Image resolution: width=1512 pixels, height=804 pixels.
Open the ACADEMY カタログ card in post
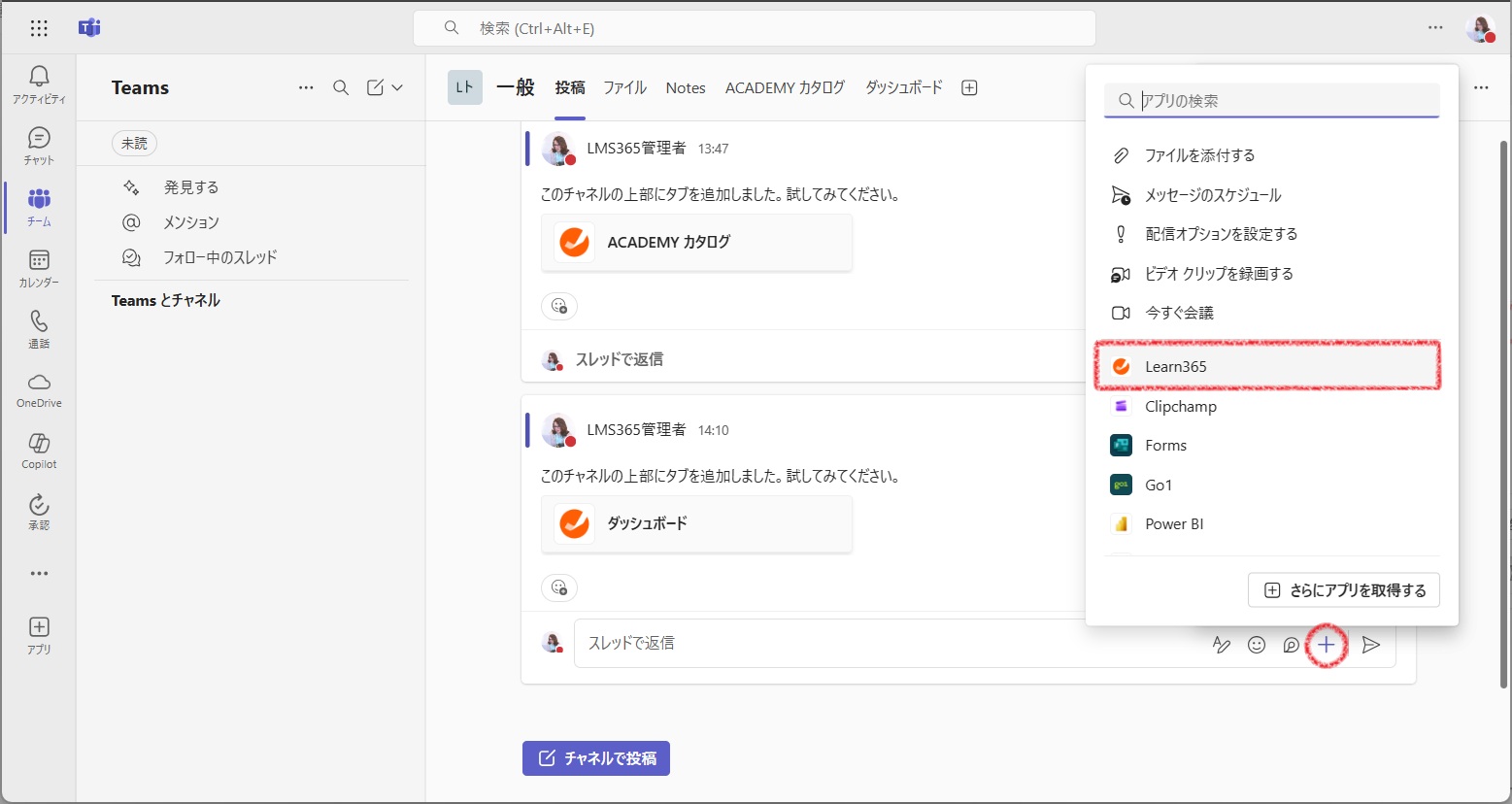pos(696,242)
